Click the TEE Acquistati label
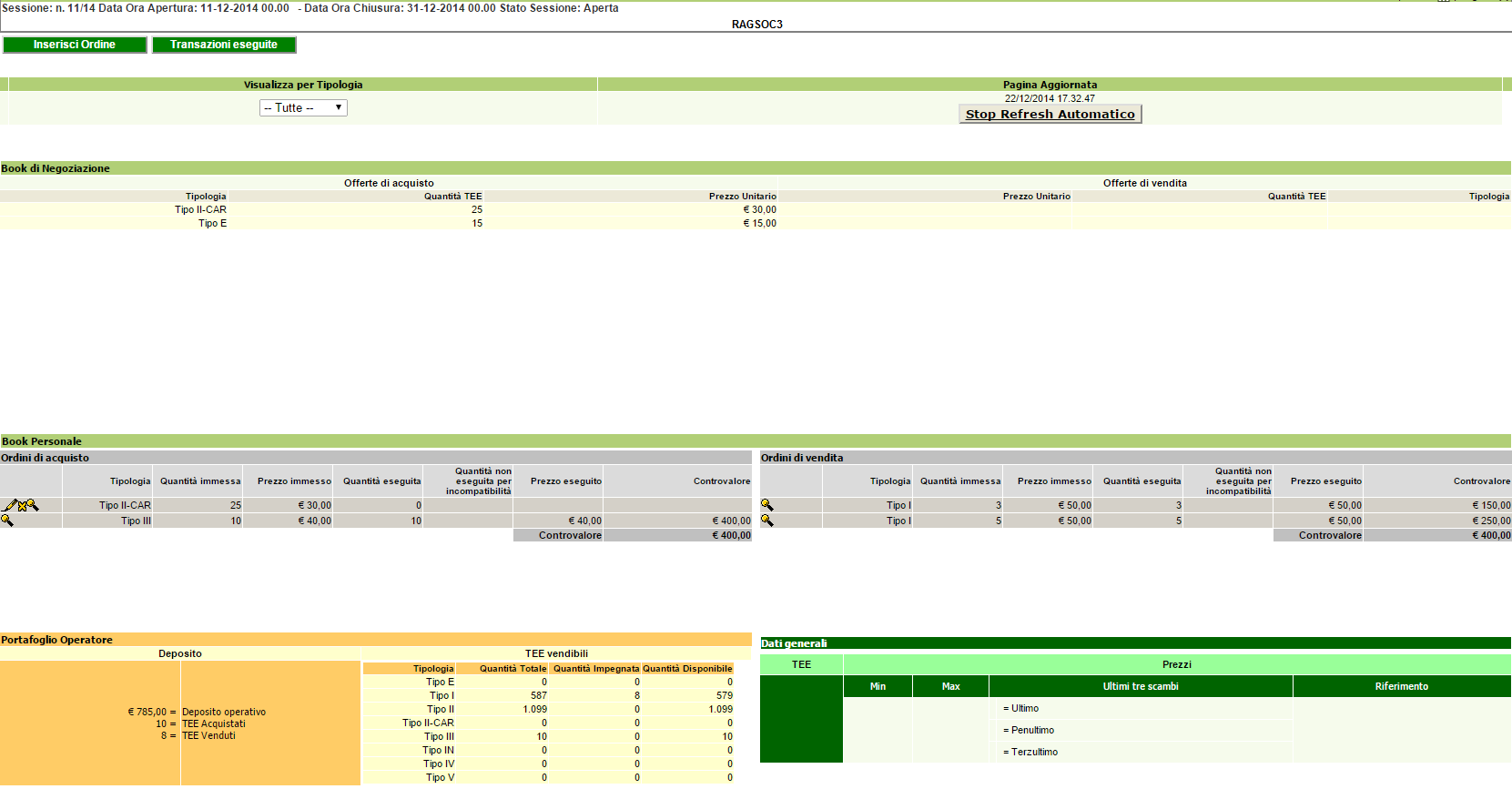 click(214, 723)
